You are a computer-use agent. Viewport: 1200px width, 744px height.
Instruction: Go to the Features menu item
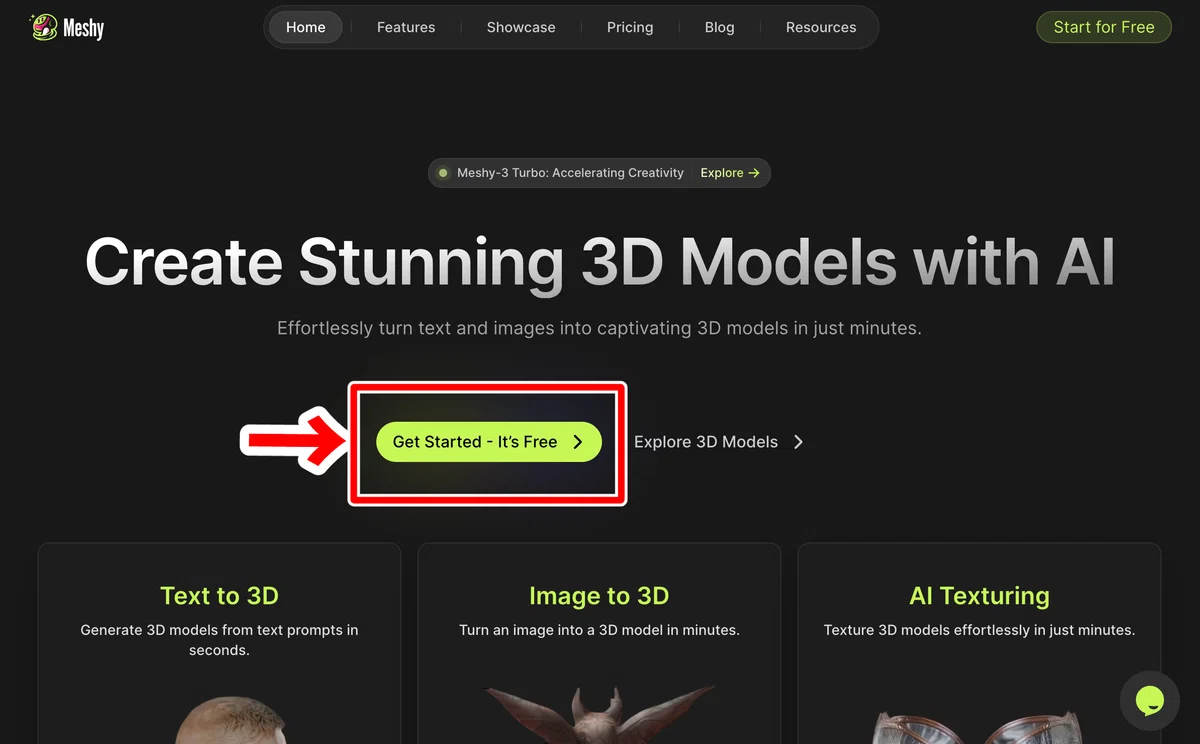click(406, 27)
